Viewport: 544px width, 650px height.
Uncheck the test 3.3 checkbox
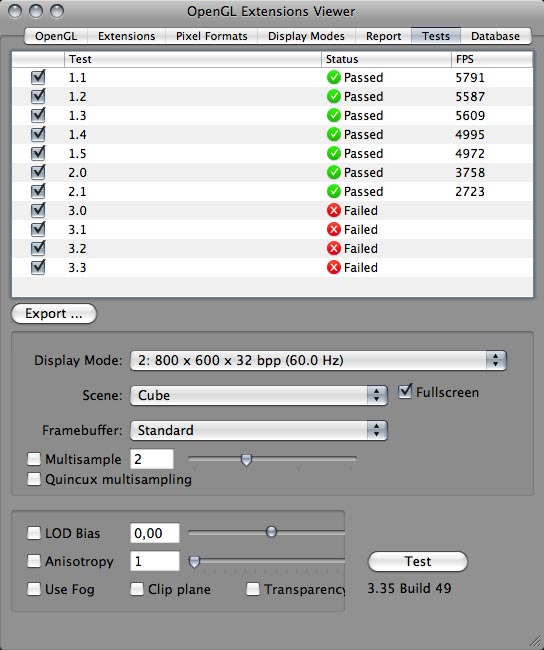coord(38,267)
